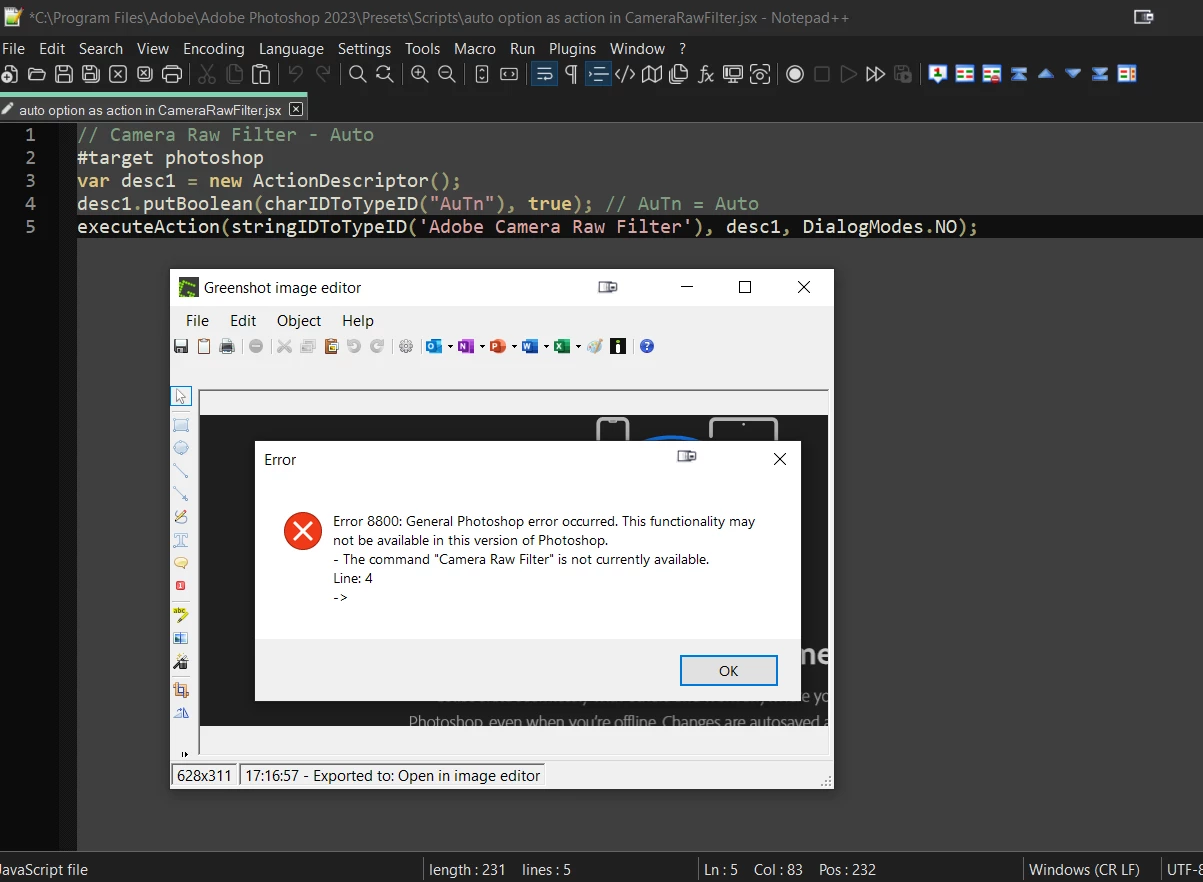Image resolution: width=1203 pixels, height=882 pixels.
Task: Click '628x311' size in Greenshot status bar
Action: 204,775
